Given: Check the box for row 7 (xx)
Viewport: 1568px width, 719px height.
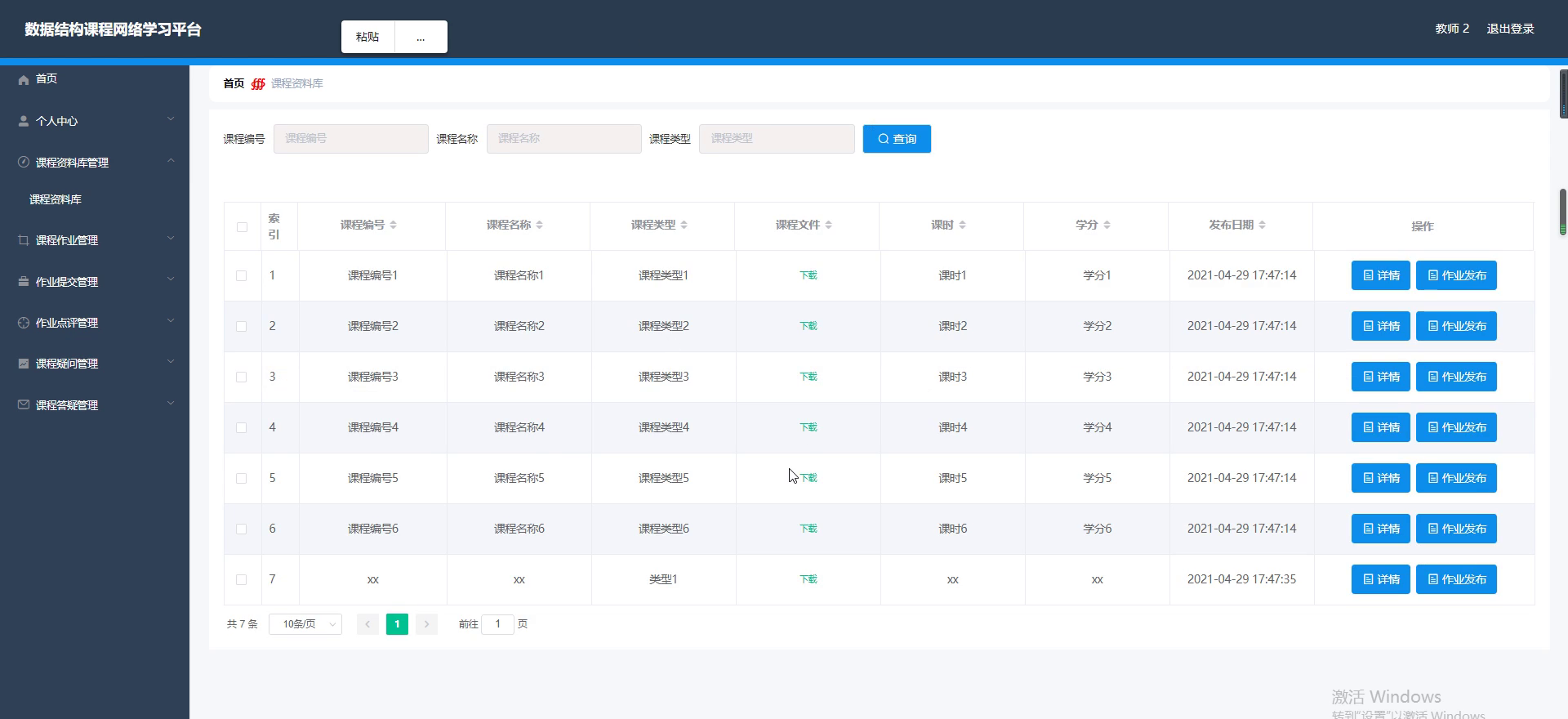Looking at the screenshot, I should pyautogui.click(x=241, y=580).
